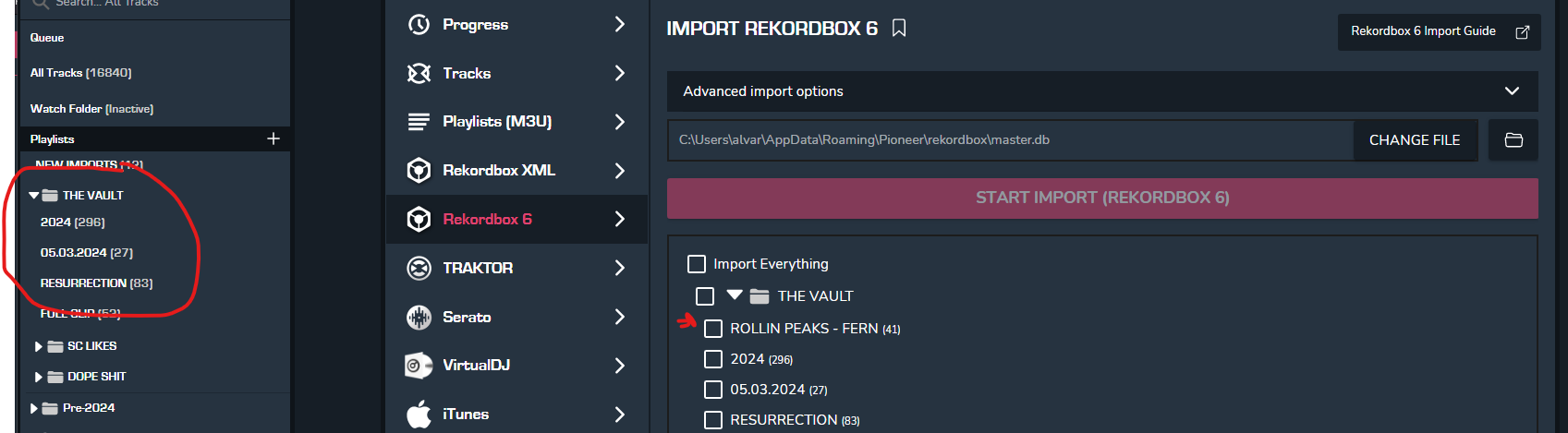Enable the Import Everything checkbox
1568x433 pixels.
[697, 264]
